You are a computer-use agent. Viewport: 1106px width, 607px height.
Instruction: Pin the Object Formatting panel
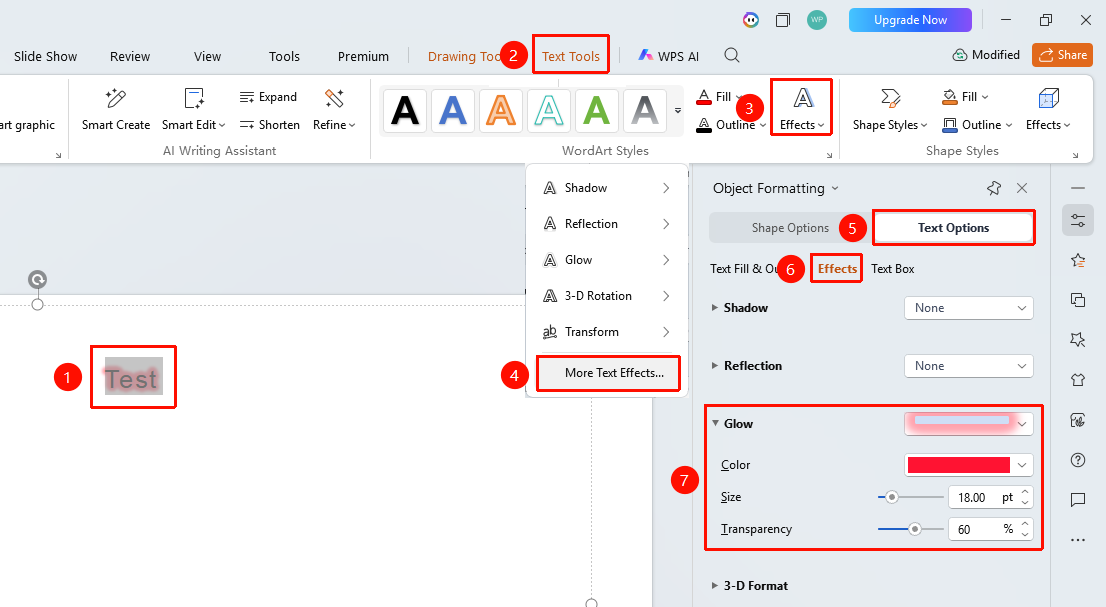click(994, 188)
